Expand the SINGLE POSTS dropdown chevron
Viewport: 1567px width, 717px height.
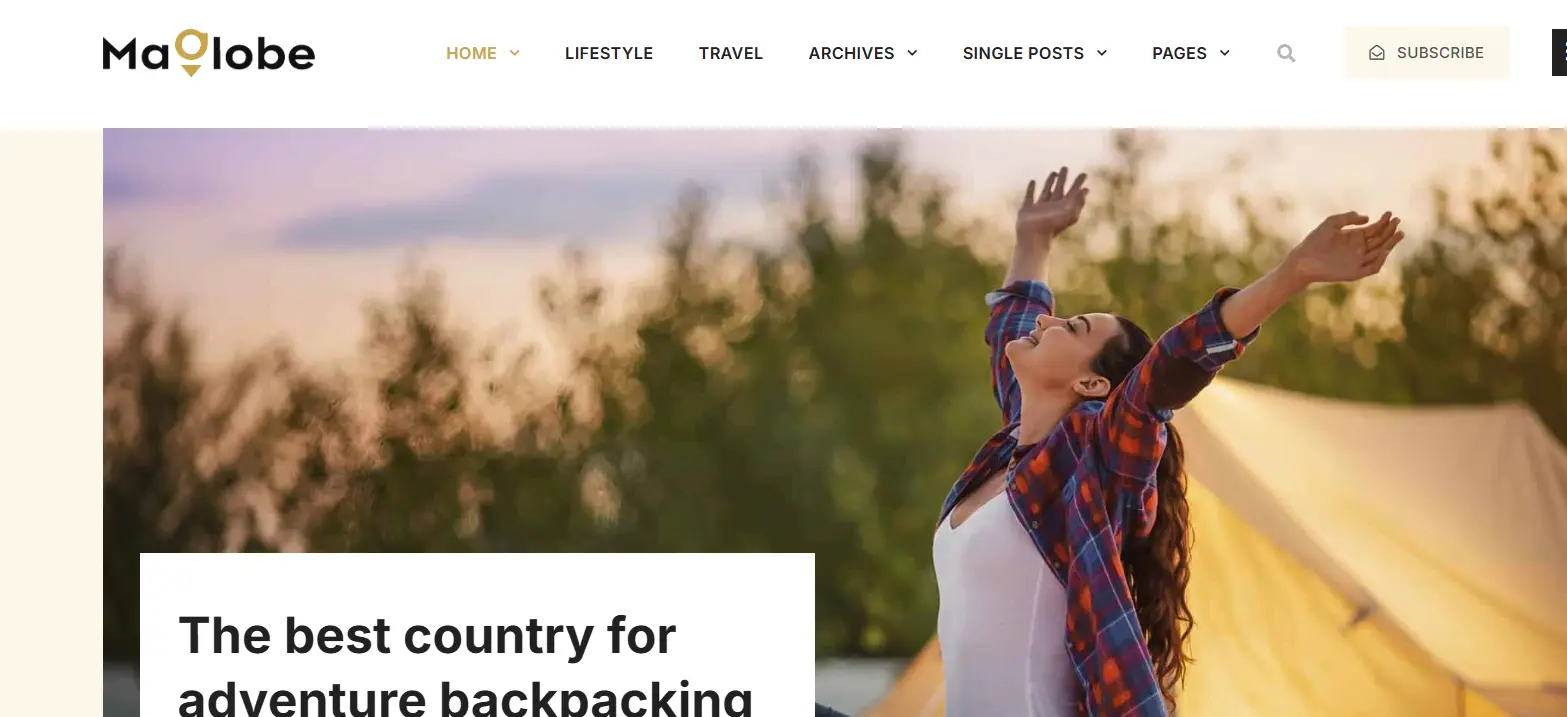[1102, 53]
